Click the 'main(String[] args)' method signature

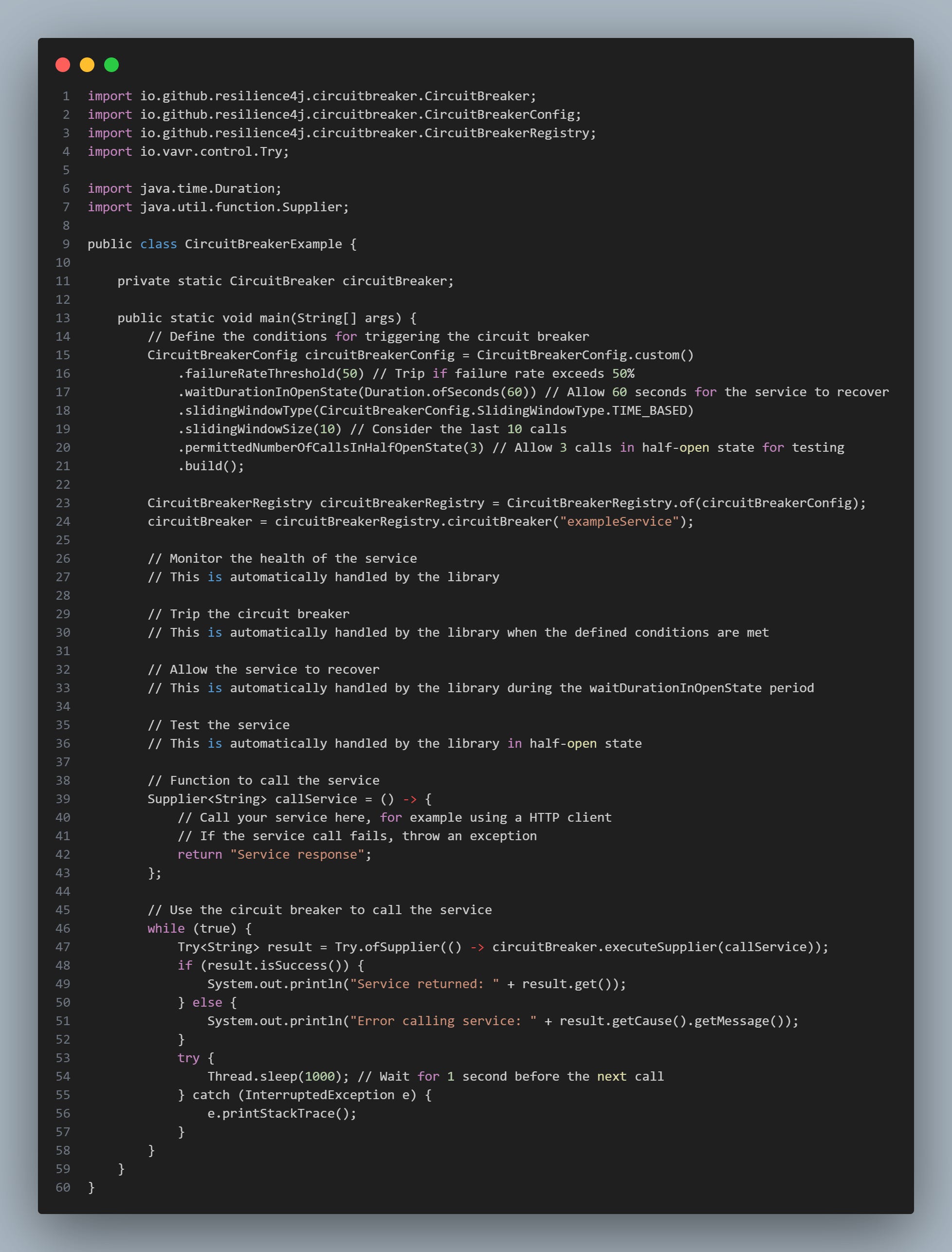pyautogui.click(x=330, y=318)
